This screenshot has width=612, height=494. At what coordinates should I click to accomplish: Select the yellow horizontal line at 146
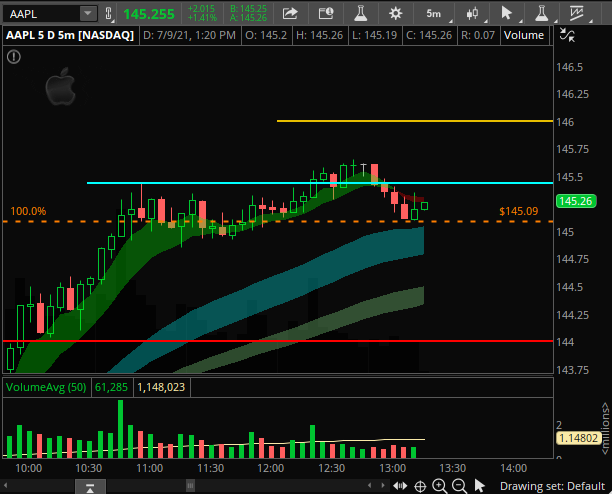pyautogui.click(x=415, y=121)
